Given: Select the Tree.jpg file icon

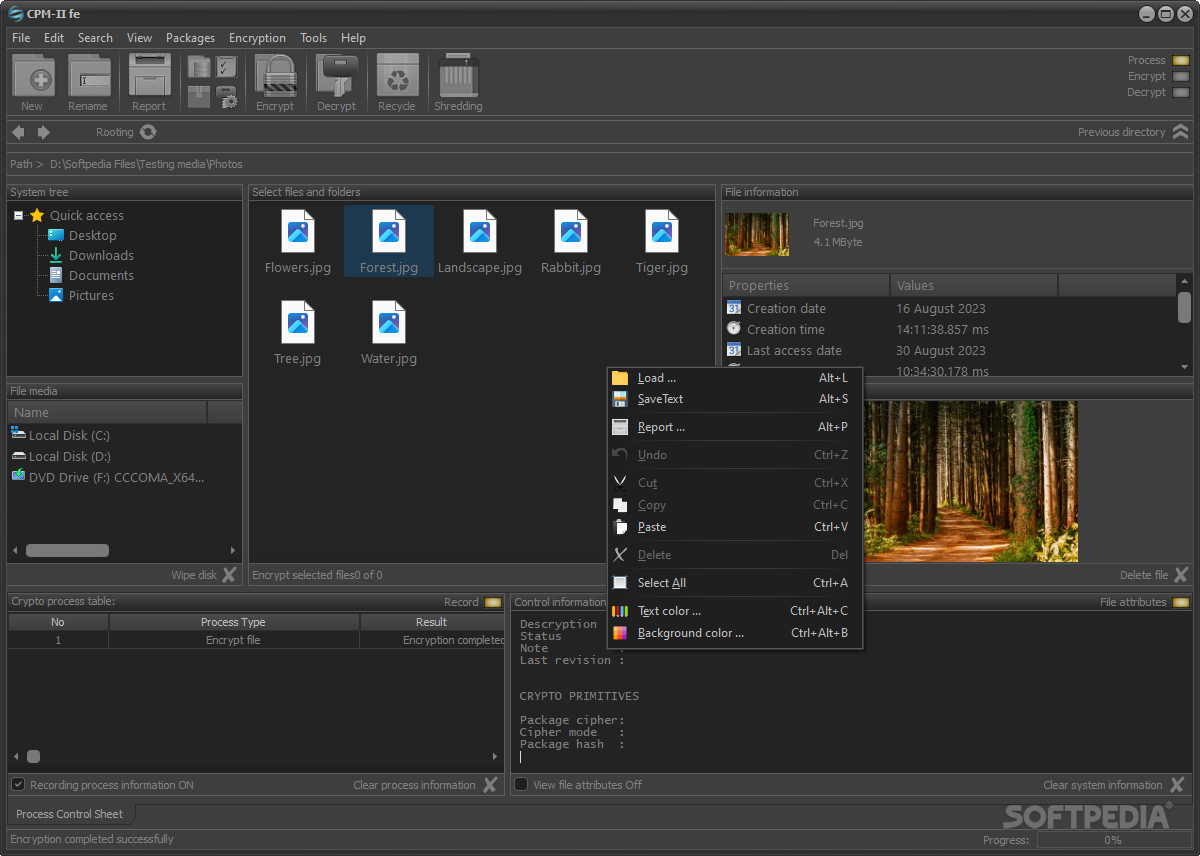Looking at the screenshot, I should pos(298,322).
